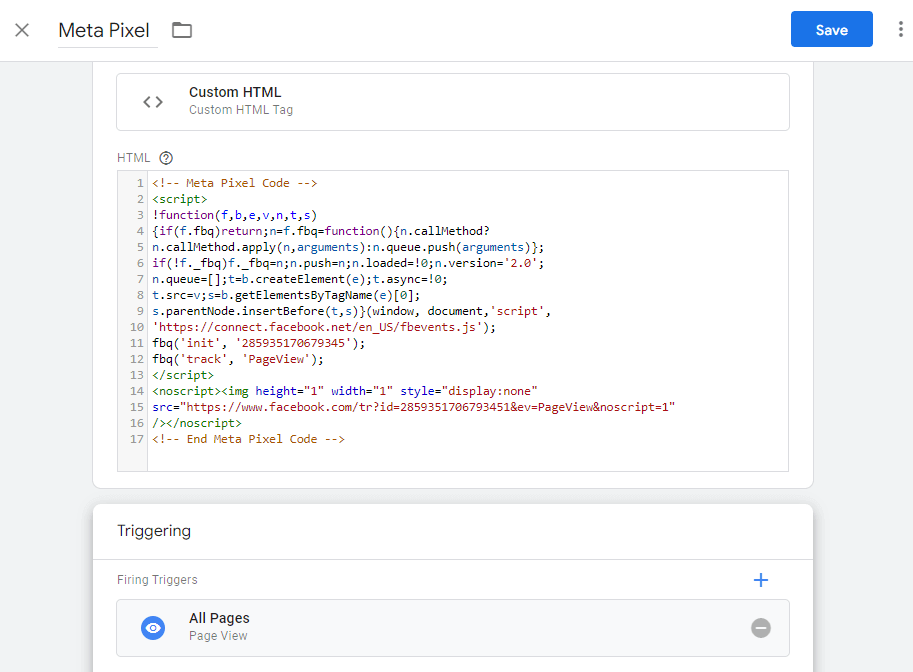Screen dimensions: 913x672
Task: Save the Meta Pixel tag
Action: tap(831, 29)
